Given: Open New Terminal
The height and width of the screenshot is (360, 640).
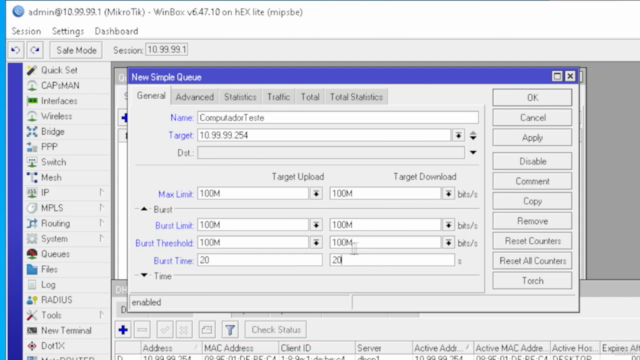Looking at the screenshot, I should [x=66, y=331].
